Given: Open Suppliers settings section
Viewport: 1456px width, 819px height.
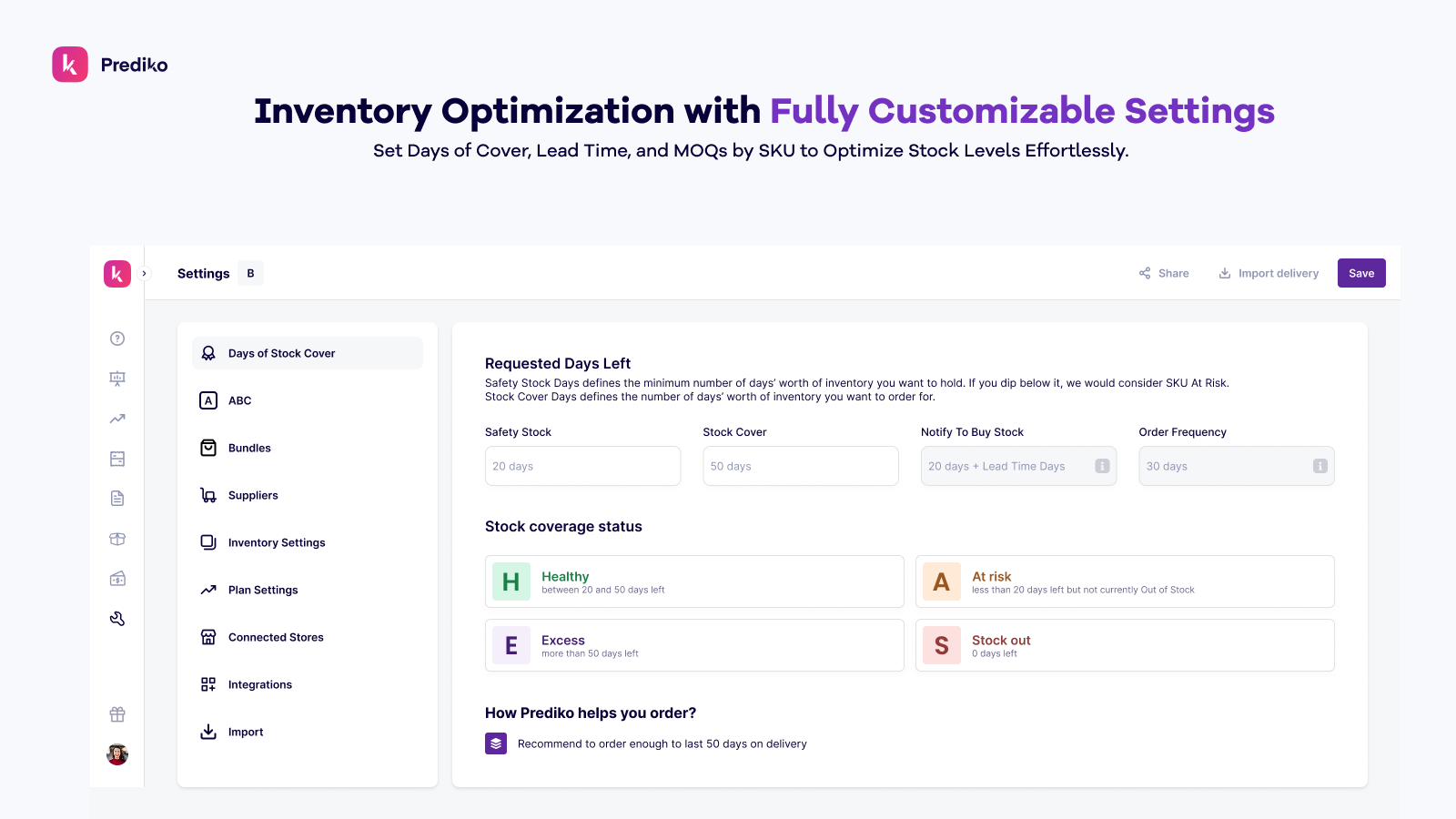Looking at the screenshot, I should click(x=308, y=495).
